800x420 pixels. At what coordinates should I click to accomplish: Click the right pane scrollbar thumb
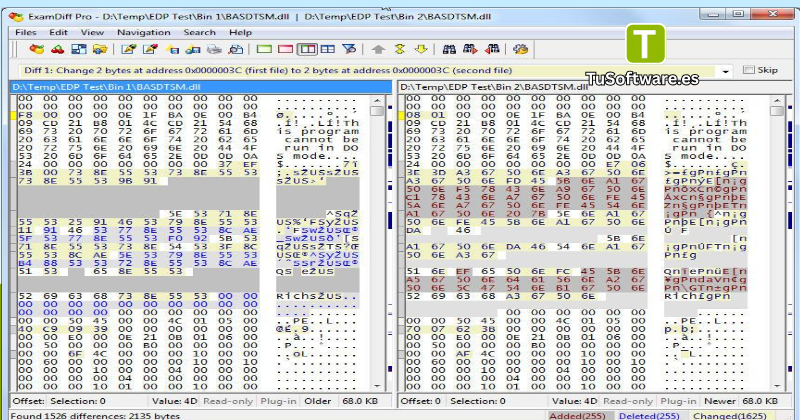coord(777,111)
